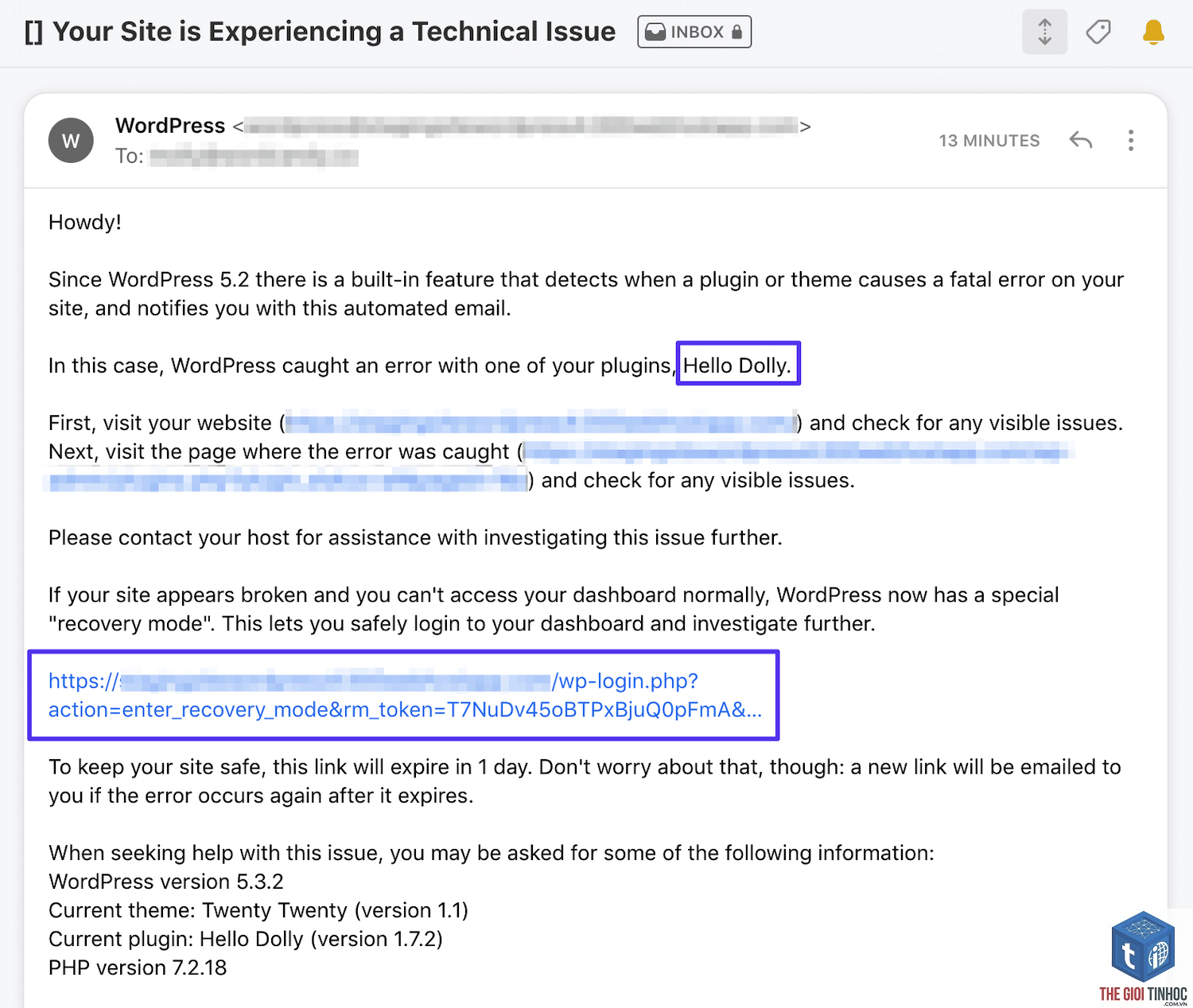Click the "Howdy!" greeting text

tap(85, 222)
